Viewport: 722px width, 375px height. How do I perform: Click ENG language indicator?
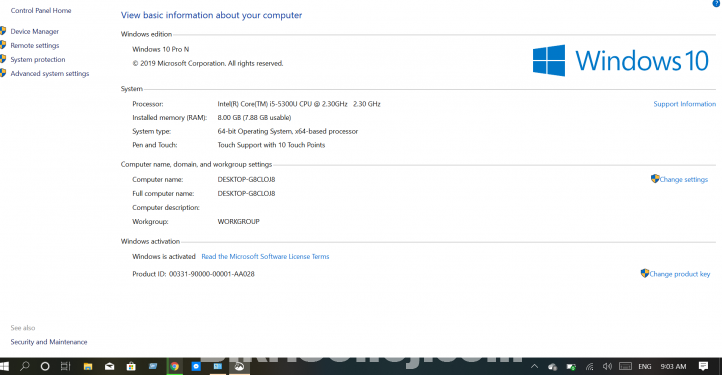[x=645, y=367]
